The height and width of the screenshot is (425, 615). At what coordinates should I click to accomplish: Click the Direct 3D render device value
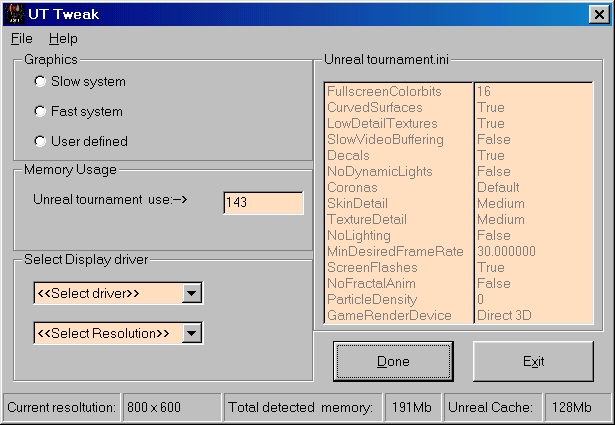tap(504, 316)
